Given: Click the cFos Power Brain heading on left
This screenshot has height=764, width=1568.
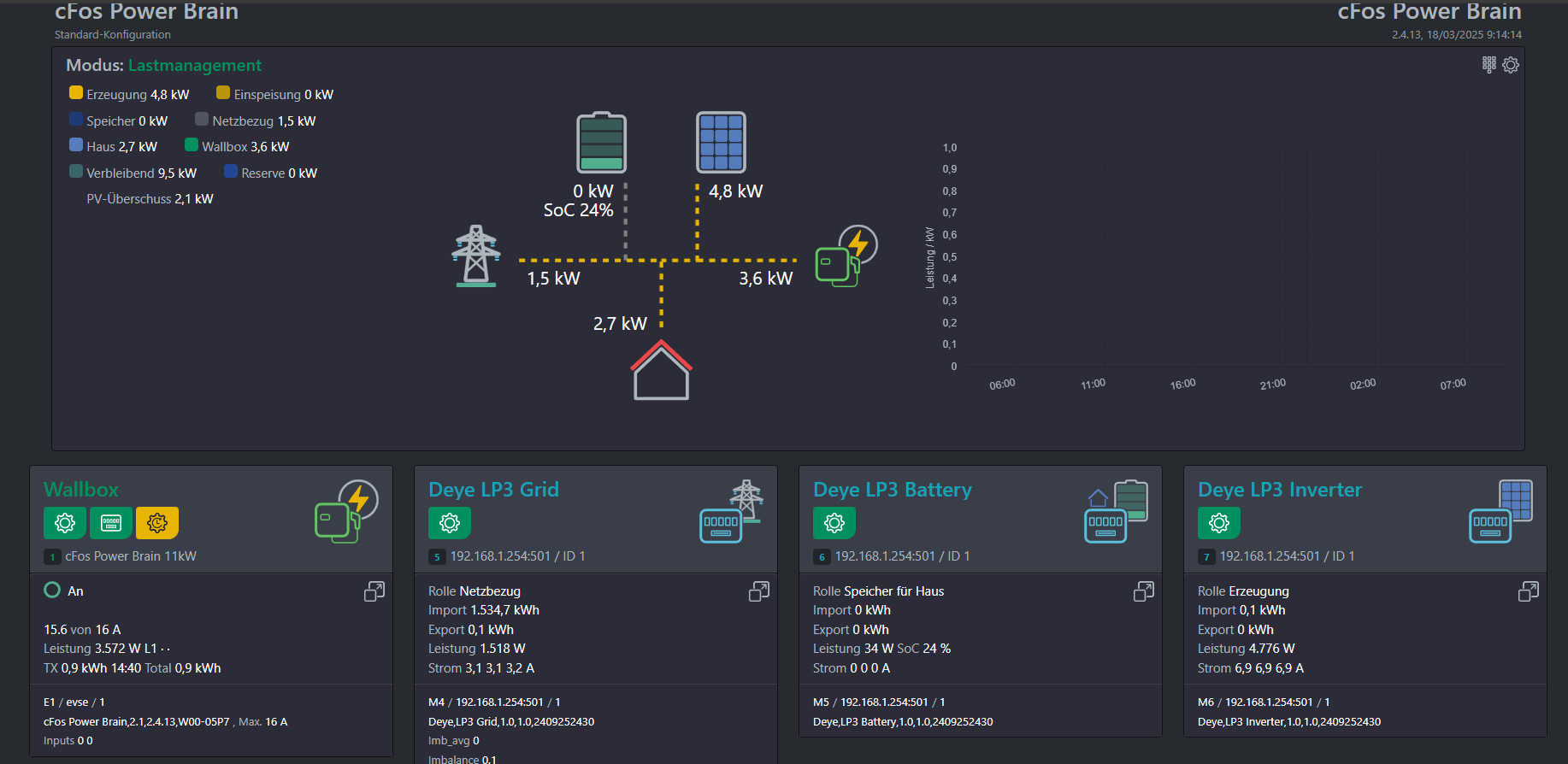Looking at the screenshot, I should [x=147, y=12].
